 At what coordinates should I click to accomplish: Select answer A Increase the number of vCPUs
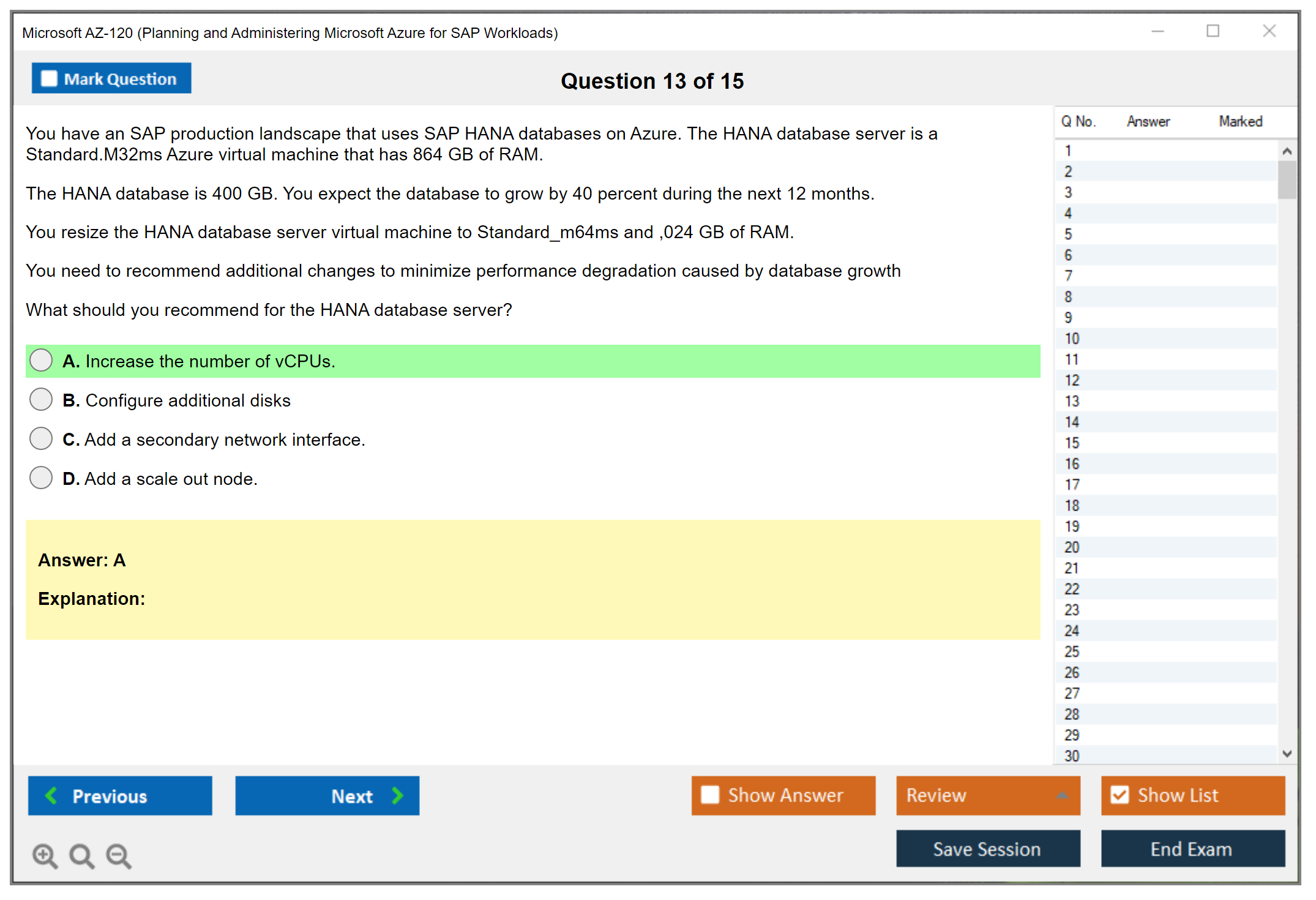[41, 360]
